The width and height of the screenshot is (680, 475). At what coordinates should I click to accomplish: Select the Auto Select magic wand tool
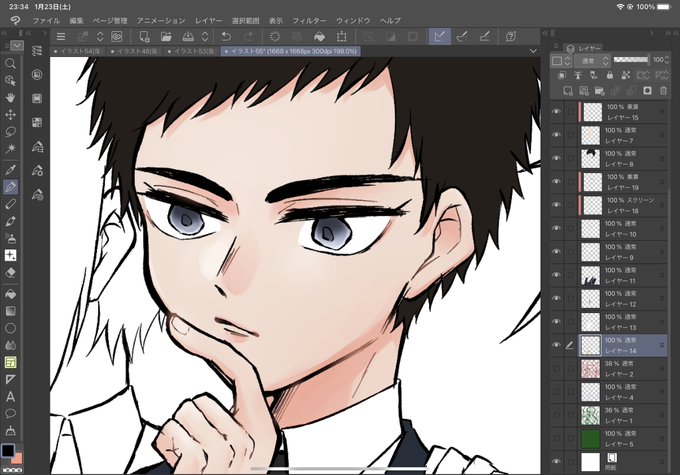(10, 149)
